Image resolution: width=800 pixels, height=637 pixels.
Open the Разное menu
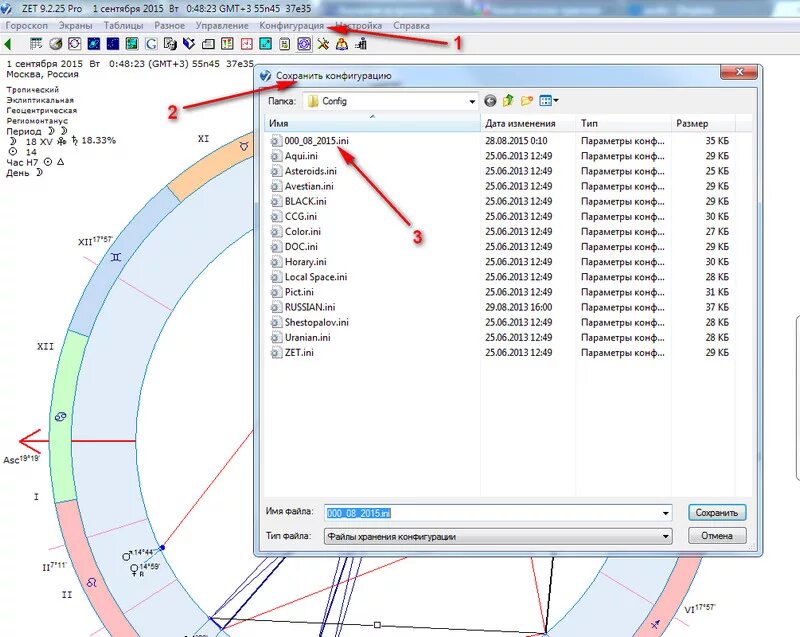169,26
